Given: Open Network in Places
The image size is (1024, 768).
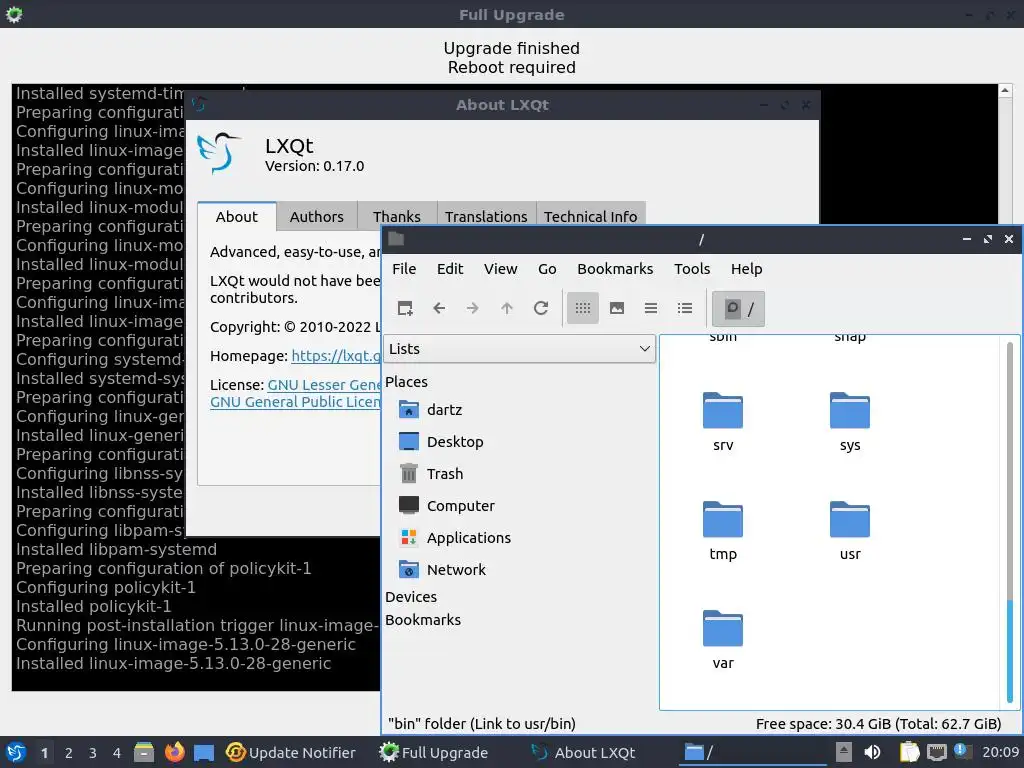Looking at the screenshot, I should click(x=442, y=570).
